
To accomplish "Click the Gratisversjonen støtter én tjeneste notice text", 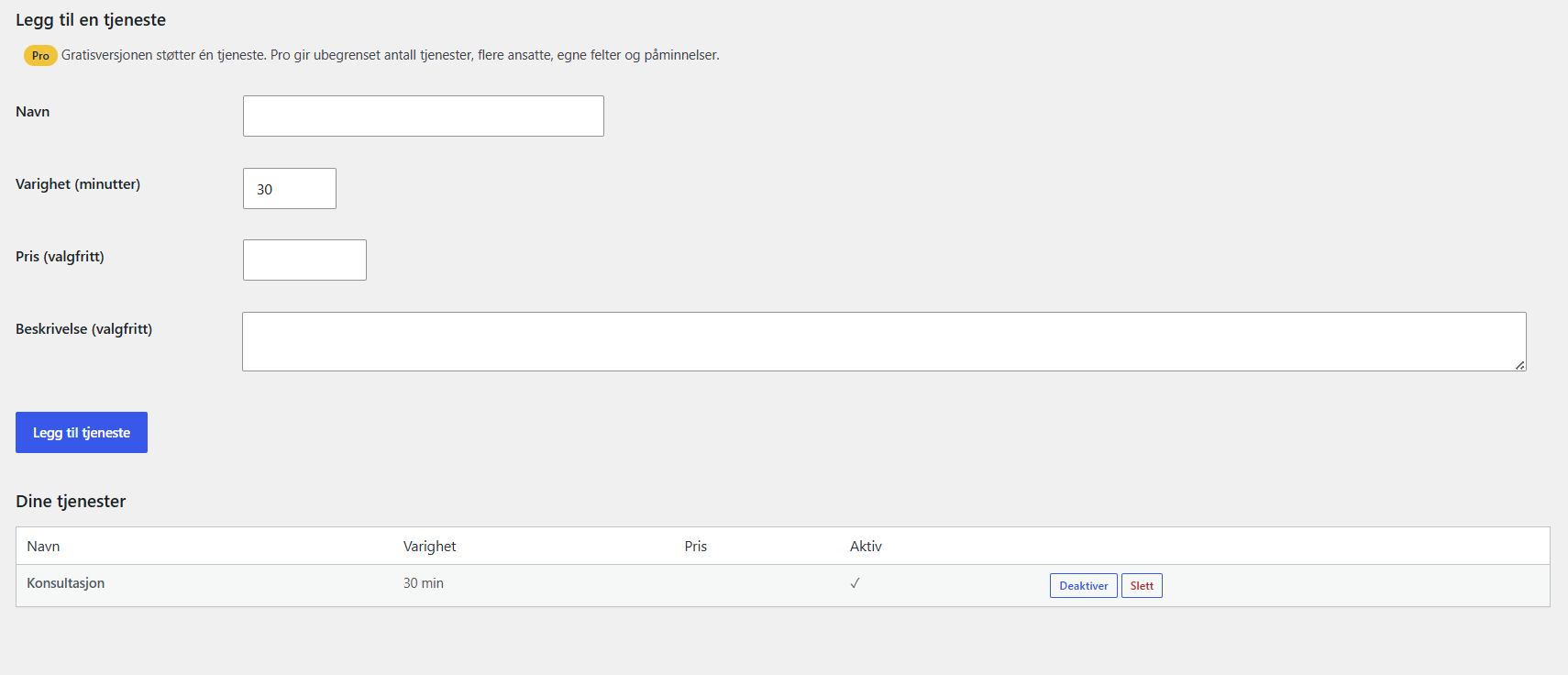I will [391, 55].
